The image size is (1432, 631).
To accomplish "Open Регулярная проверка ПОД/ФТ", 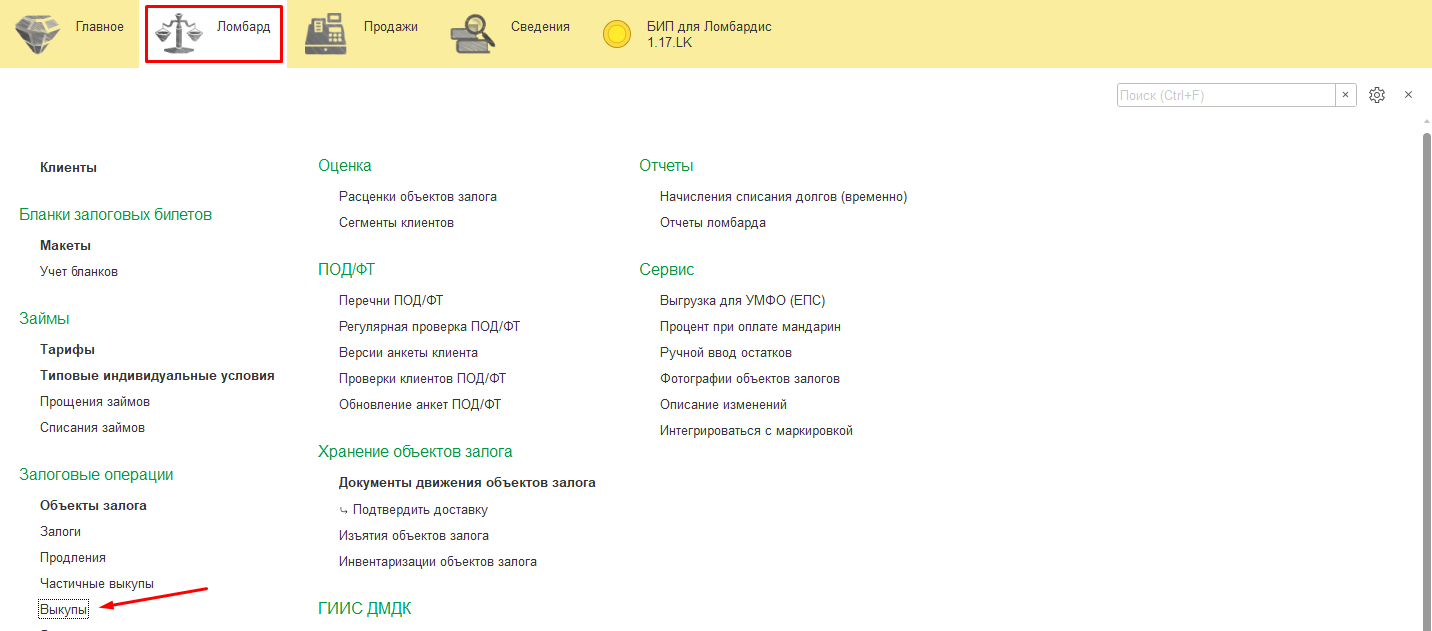I will 429,327.
